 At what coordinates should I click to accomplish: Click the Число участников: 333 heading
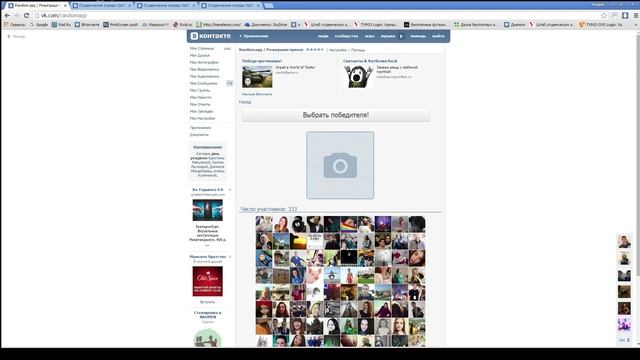tap(269, 209)
